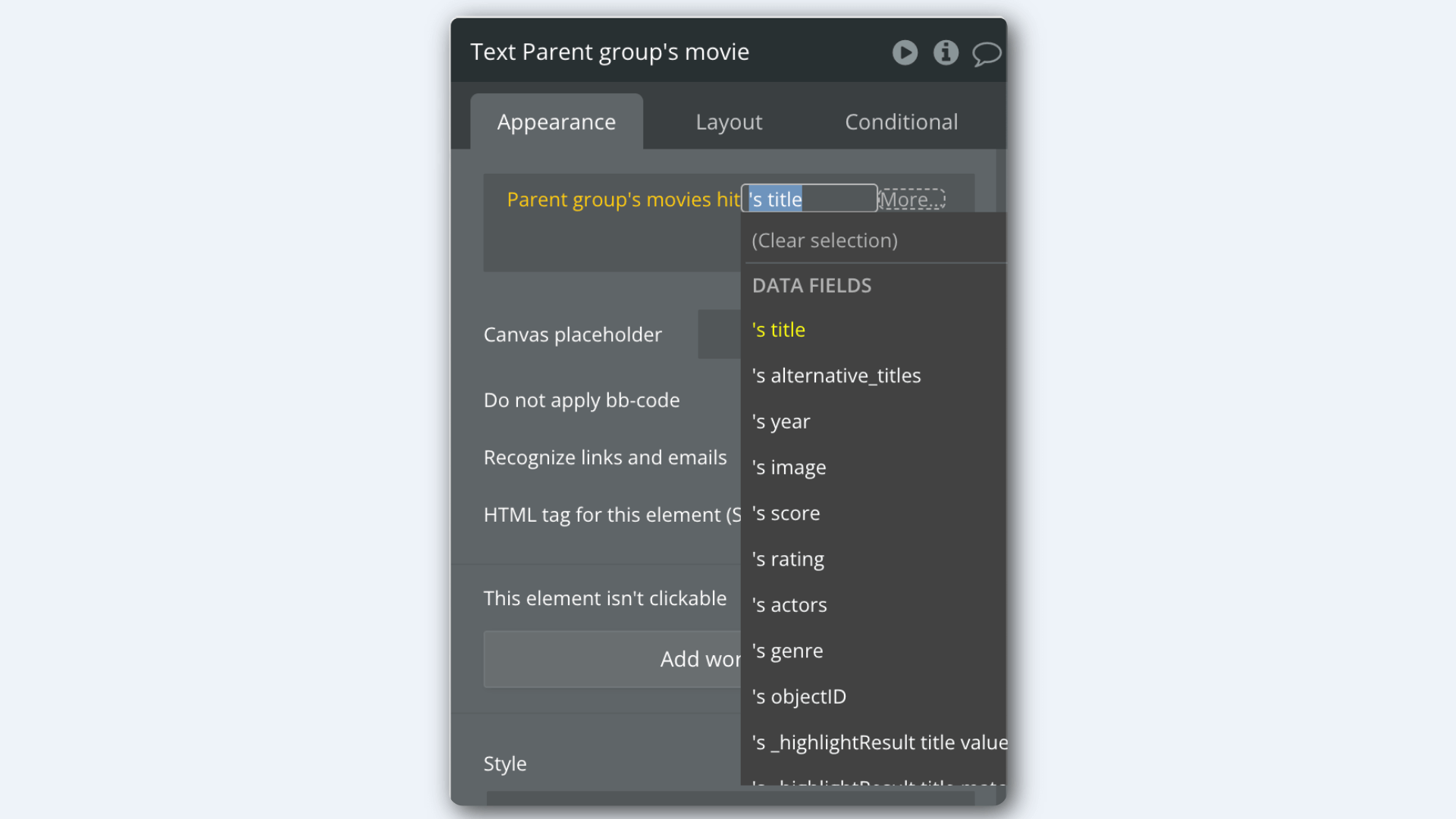The height and width of the screenshot is (819, 1456).
Task: Pick 's alternative_titles from the list
Action: tap(836, 376)
